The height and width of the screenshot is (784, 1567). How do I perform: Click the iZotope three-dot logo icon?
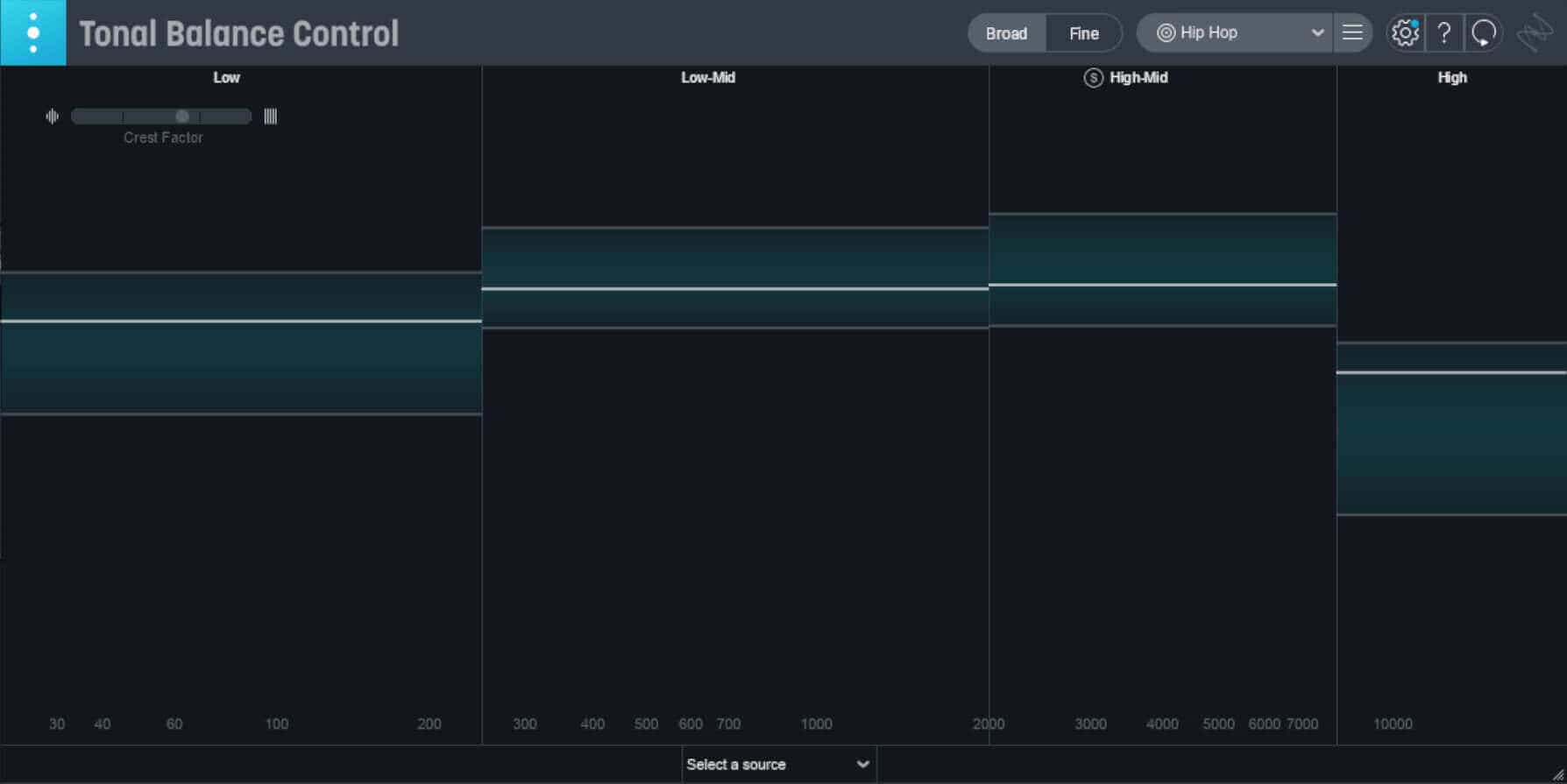(33, 32)
